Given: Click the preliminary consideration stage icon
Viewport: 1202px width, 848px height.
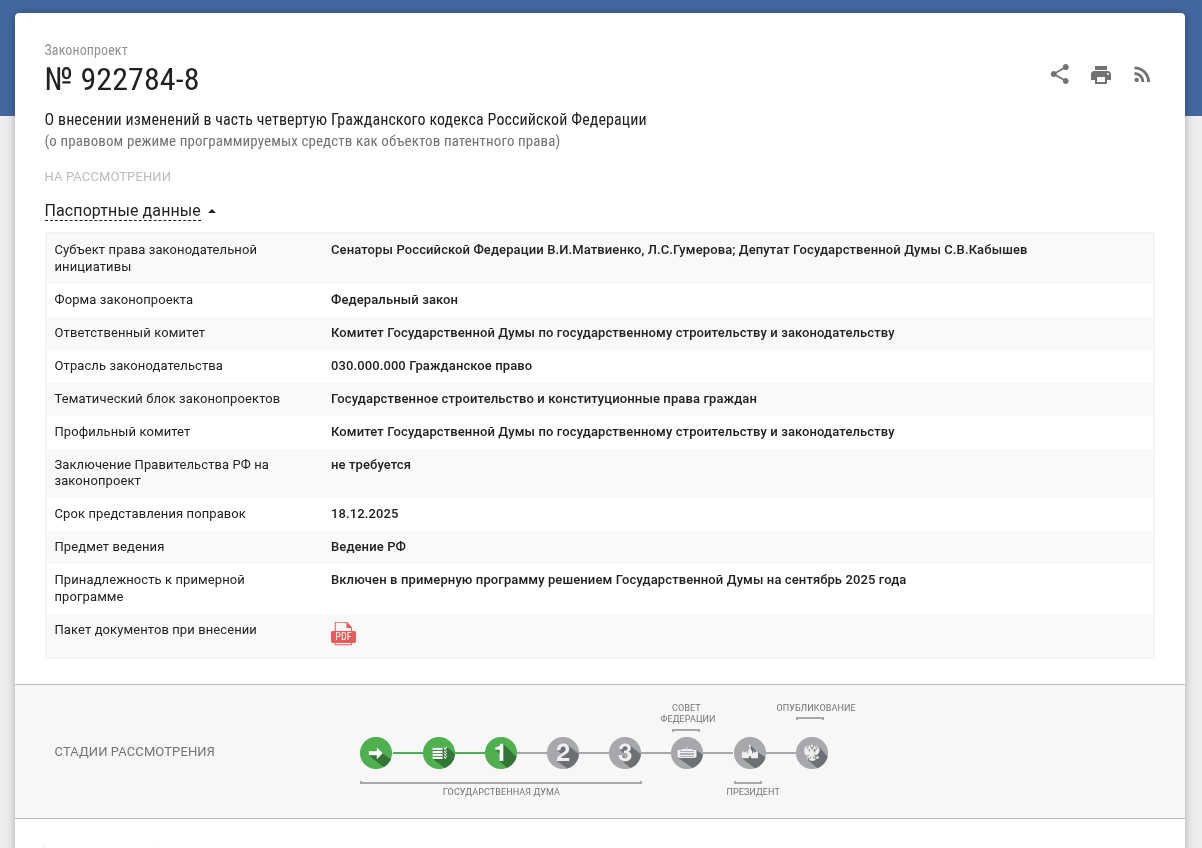Looking at the screenshot, I should coord(438,753).
